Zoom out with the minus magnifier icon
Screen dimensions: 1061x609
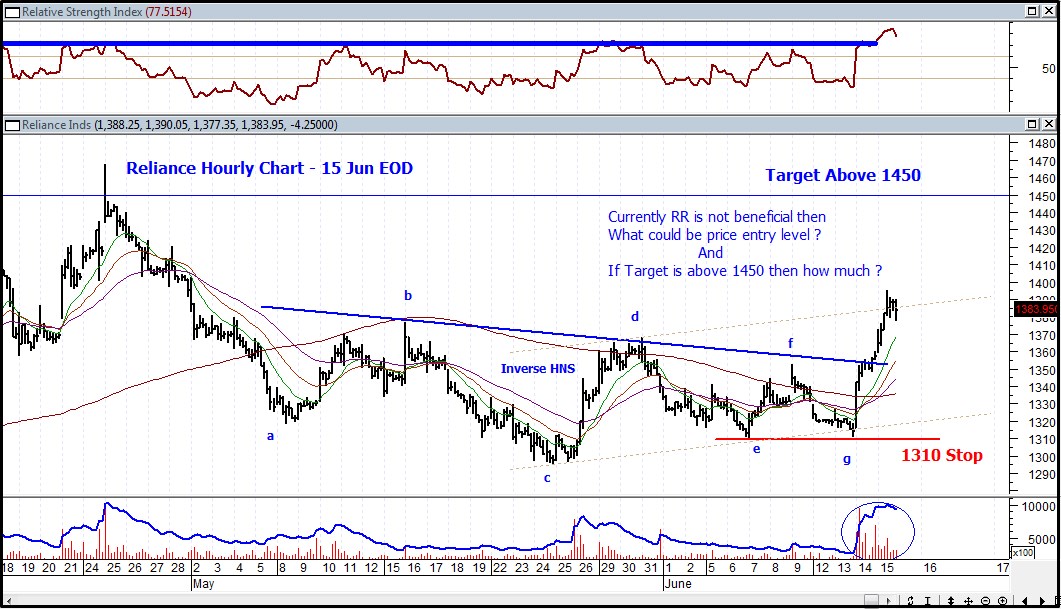pyautogui.click(x=985, y=601)
